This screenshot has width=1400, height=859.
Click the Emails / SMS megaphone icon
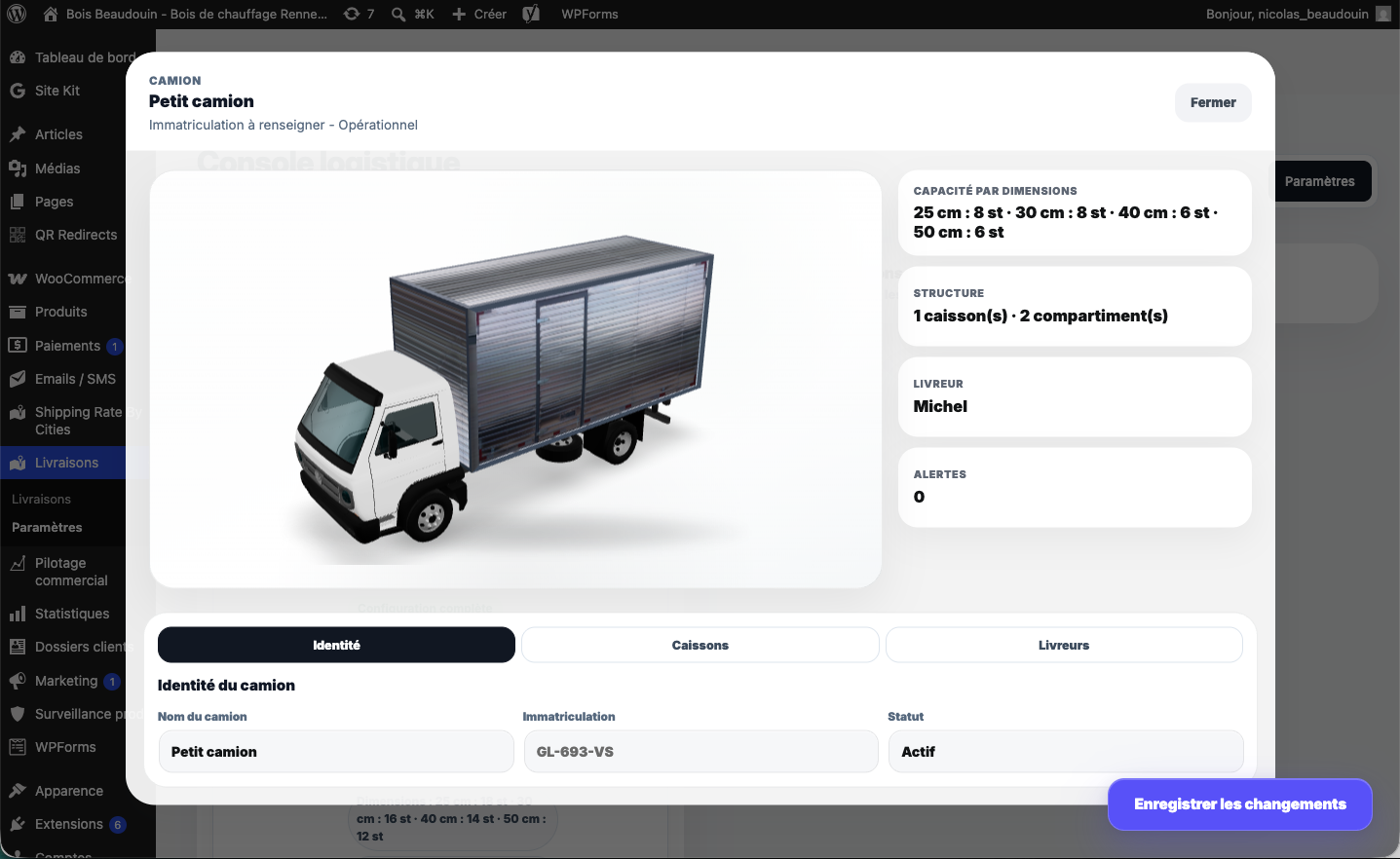[x=18, y=379]
